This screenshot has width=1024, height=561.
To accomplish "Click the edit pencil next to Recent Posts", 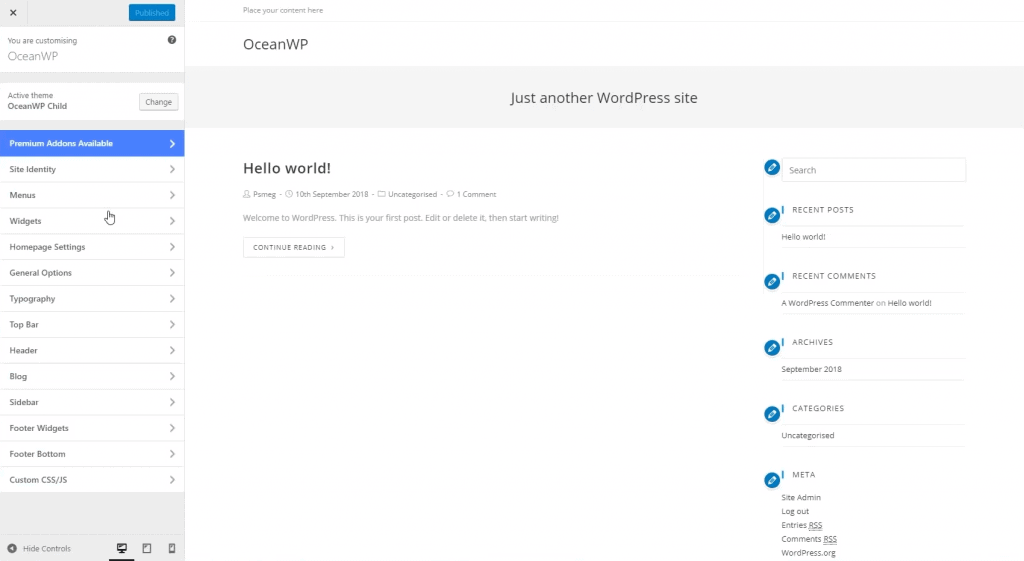I will (771, 215).
